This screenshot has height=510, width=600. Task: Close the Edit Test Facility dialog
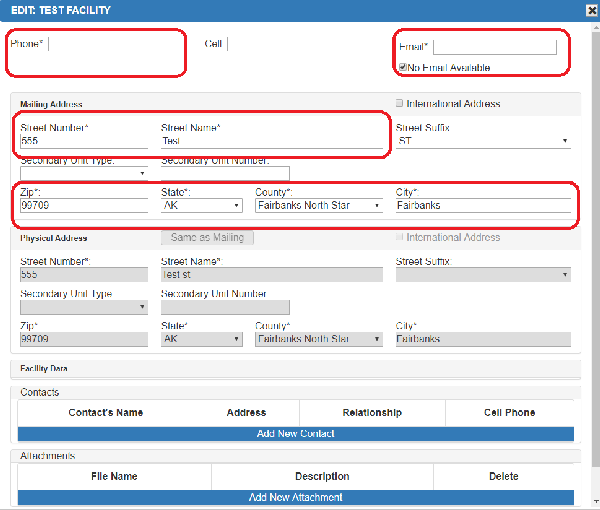coord(590,10)
